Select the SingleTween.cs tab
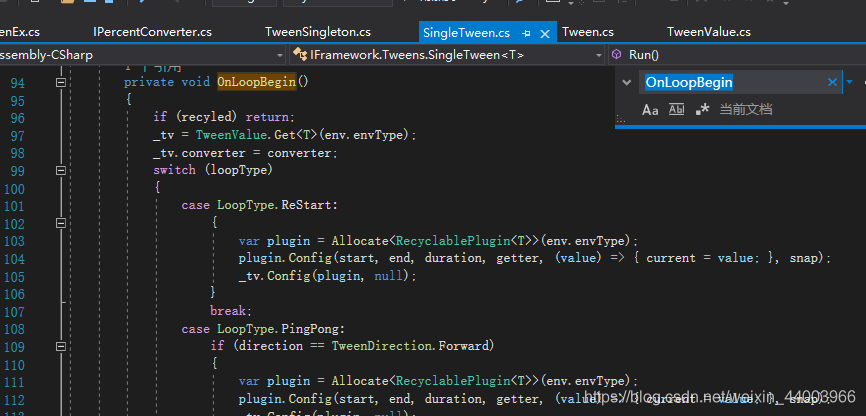This screenshot has height=416, width=866. tap(466, 33)
